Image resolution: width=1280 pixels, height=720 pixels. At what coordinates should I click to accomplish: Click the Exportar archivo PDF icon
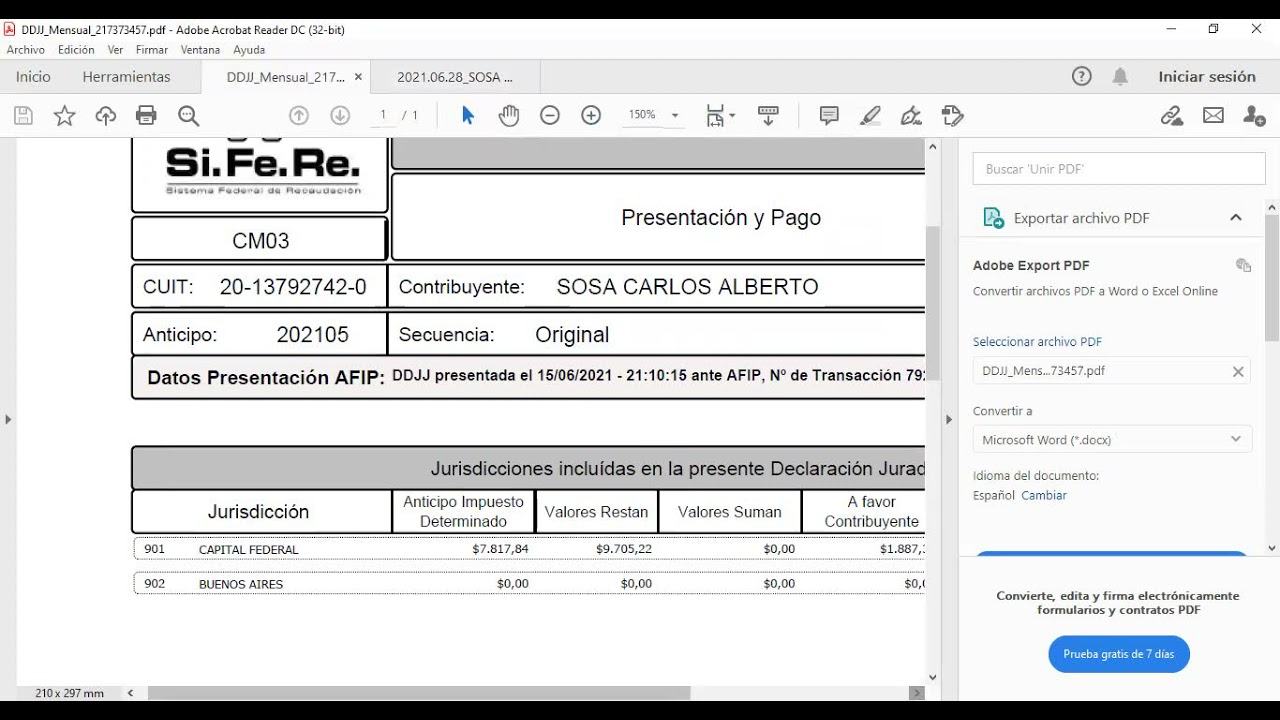click(993, 218)
